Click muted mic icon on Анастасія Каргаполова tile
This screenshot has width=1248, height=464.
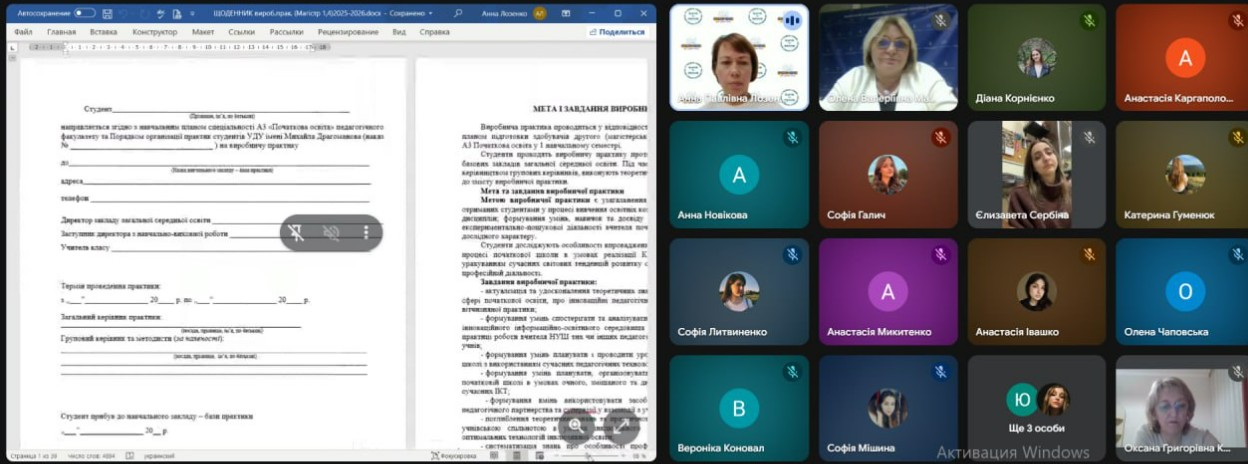[x=1238, y=20]
